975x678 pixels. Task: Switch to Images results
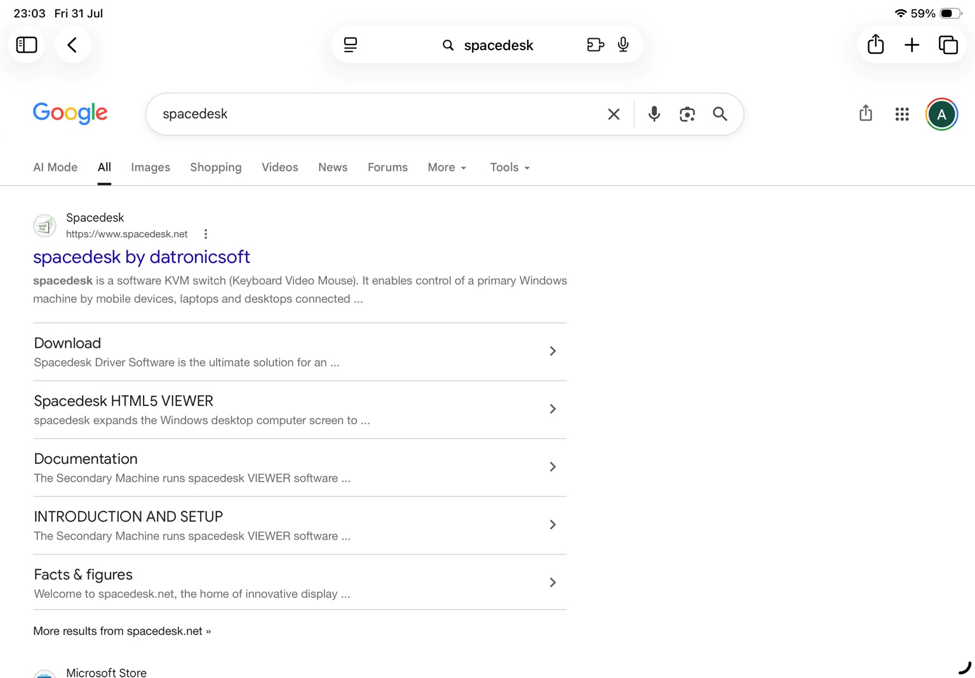(150, 167)
